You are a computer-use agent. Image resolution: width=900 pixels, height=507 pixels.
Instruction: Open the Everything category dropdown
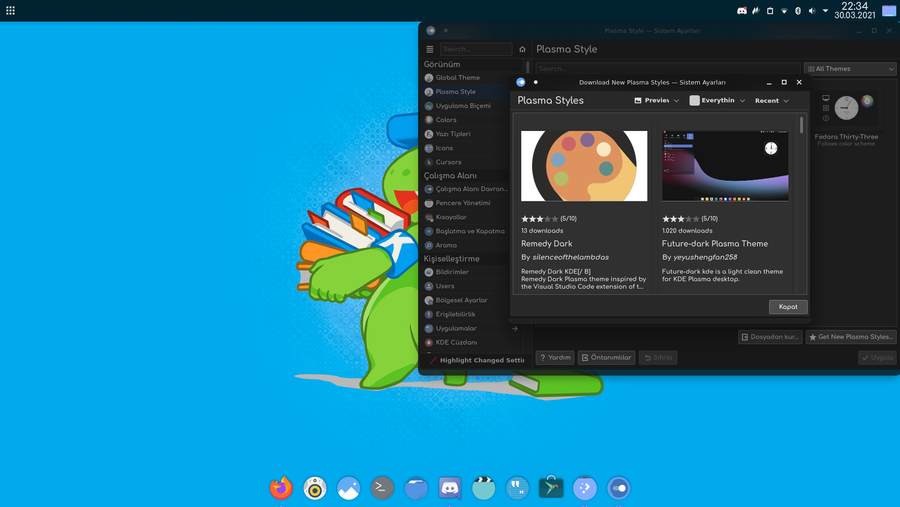click(717, 101)
